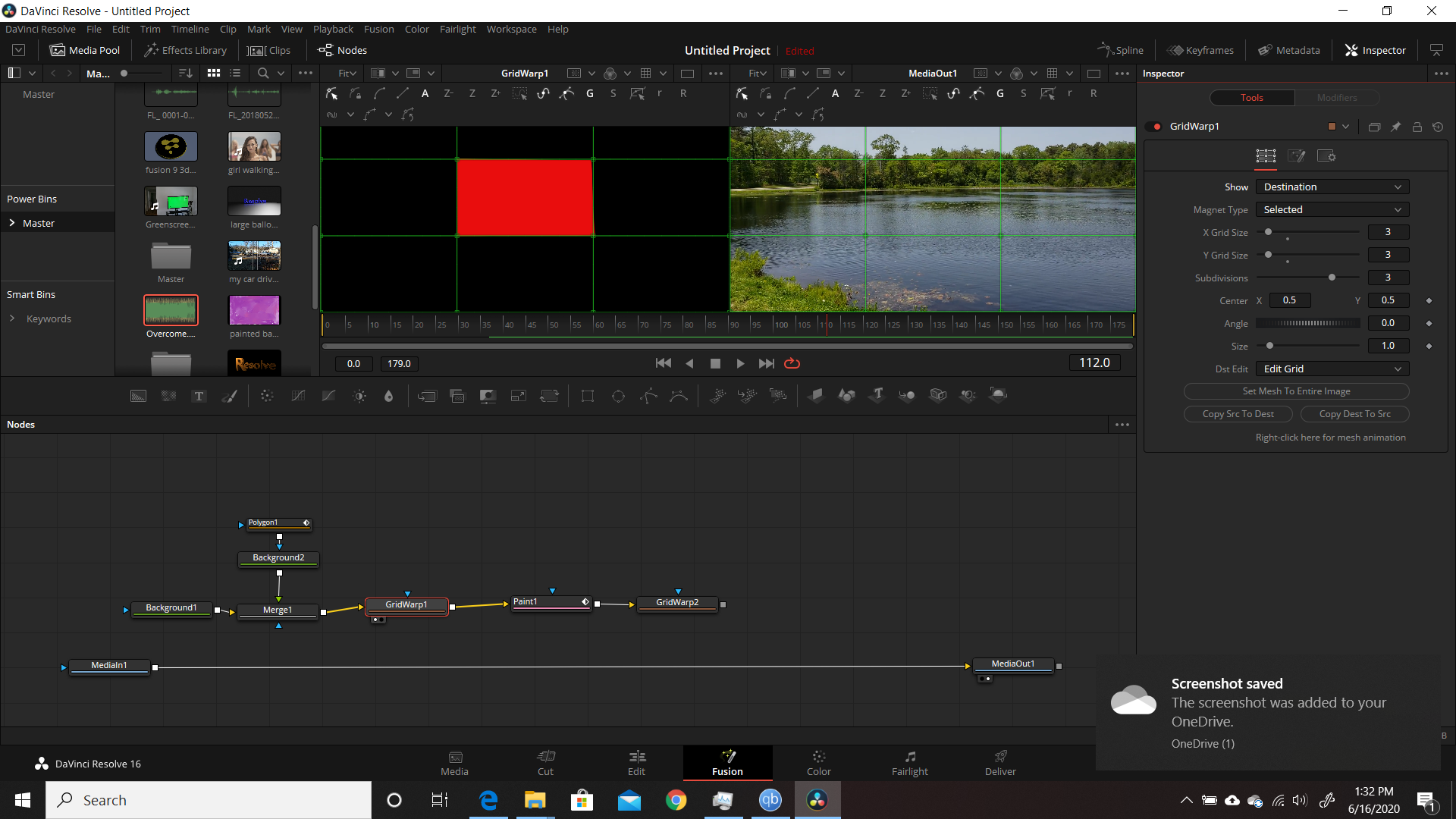This screenshot has width=1456, height=819.
Task: Add an Ellipse mask tool
Action: [618, 396]
